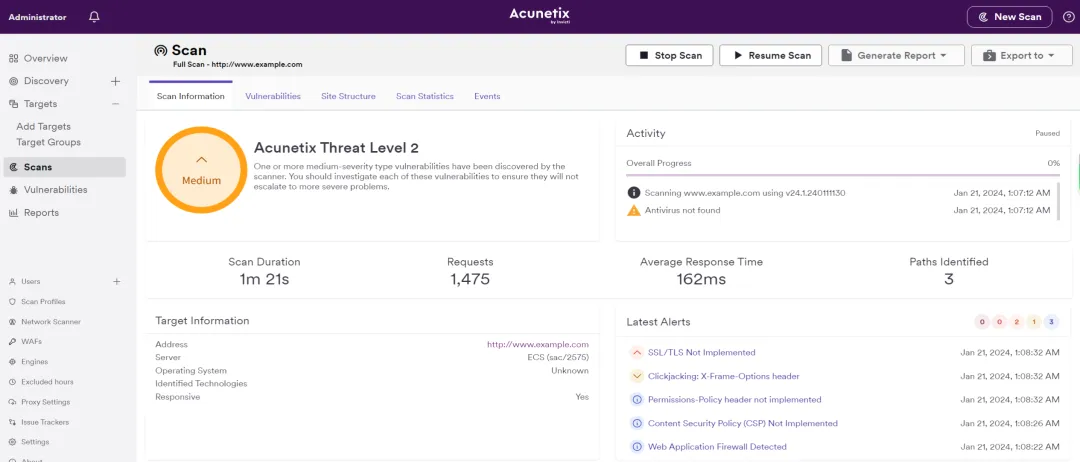Open the Events tab

click(x=487, y=96)
